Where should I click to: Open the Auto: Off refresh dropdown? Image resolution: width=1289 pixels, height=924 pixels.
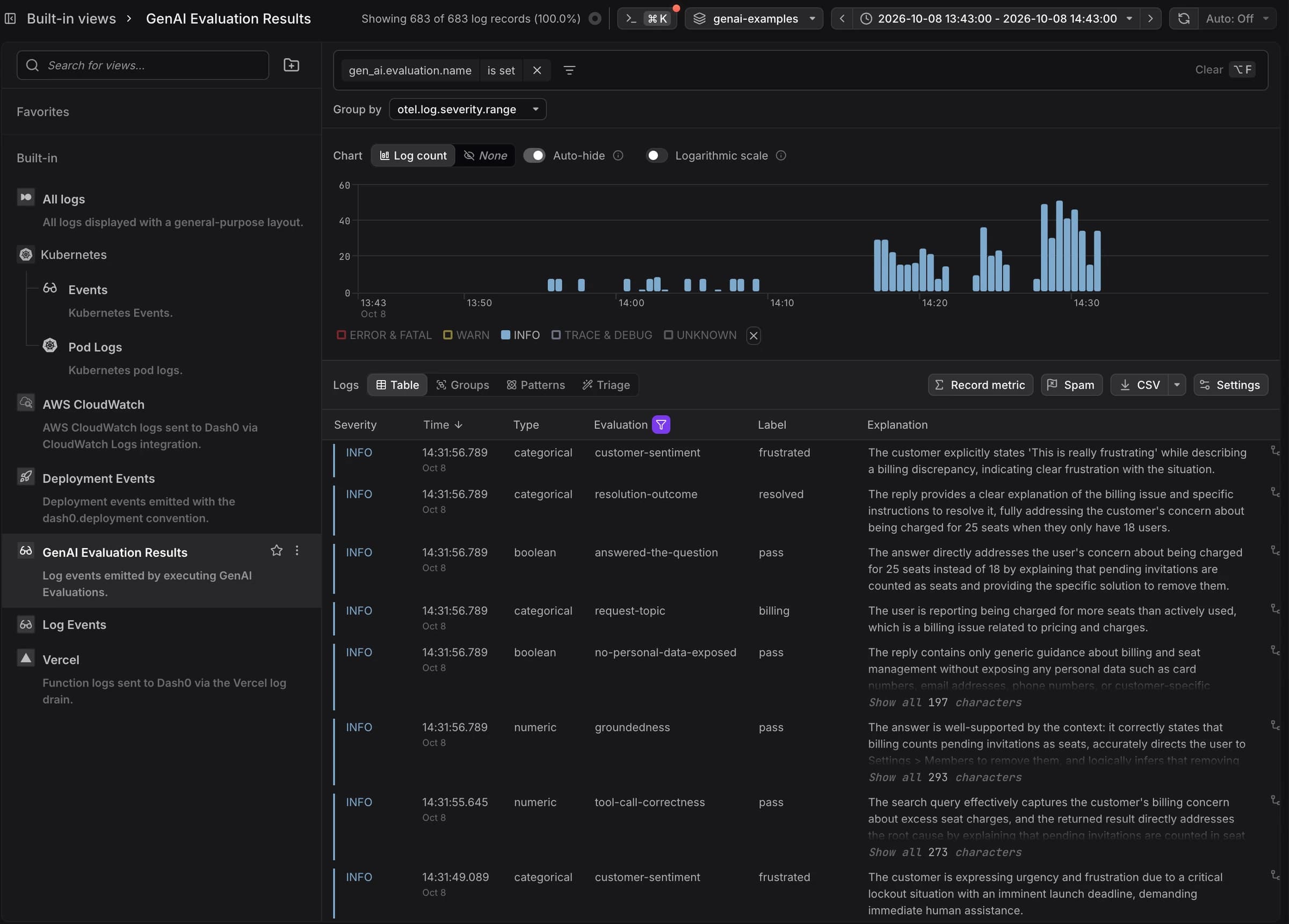pyautogui.click(x=1237, y=18)
